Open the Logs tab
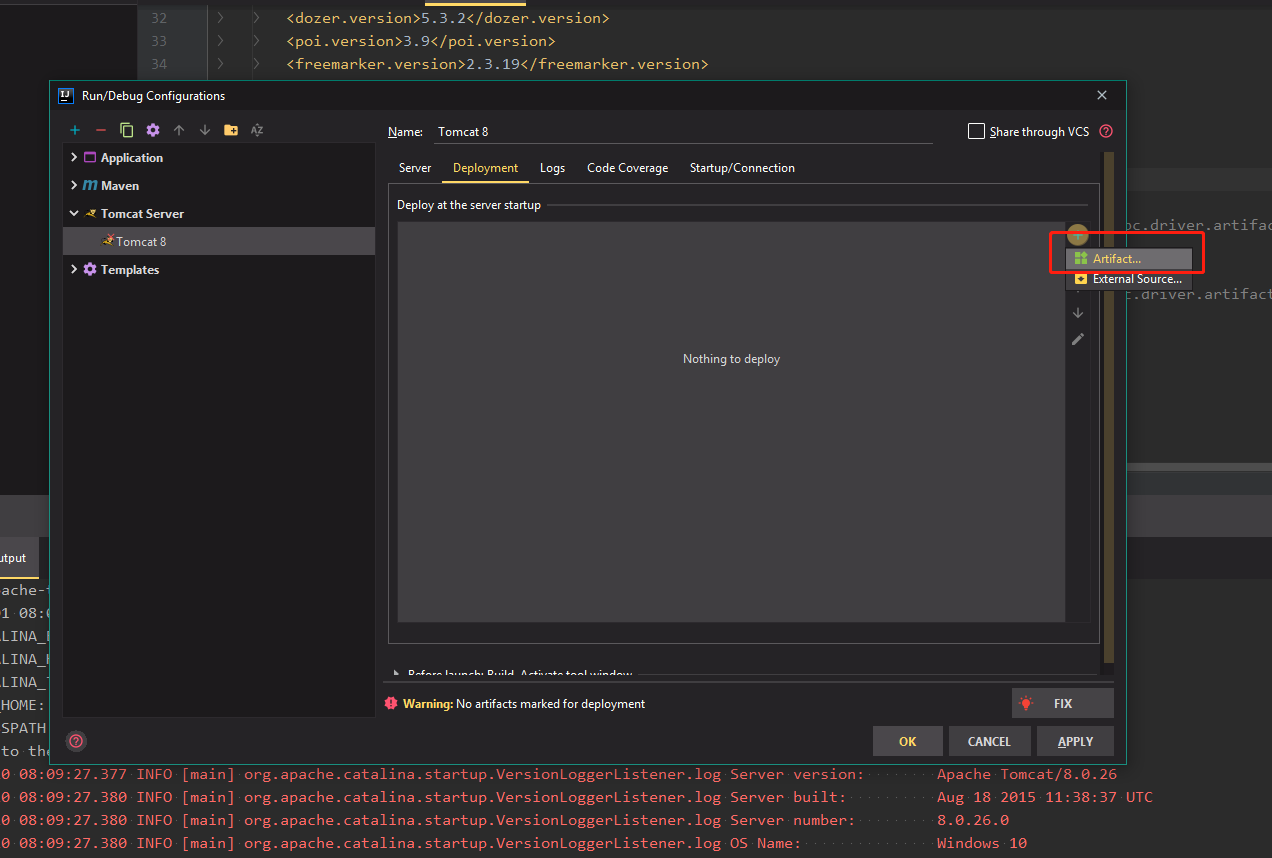This screenshot has height=858, width=1272. tap(552, 168)
